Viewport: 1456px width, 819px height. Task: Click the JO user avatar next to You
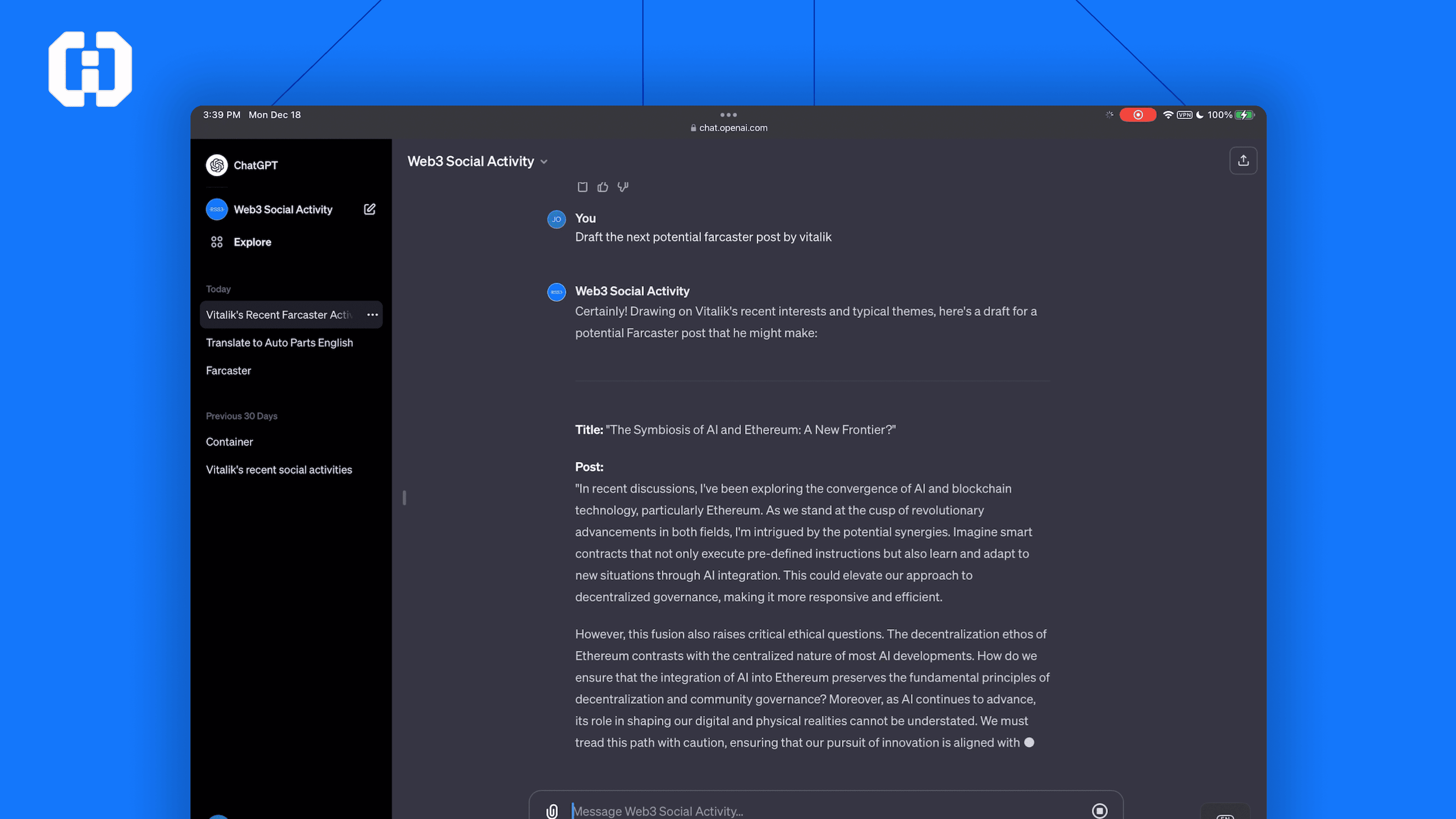point(556,219)
